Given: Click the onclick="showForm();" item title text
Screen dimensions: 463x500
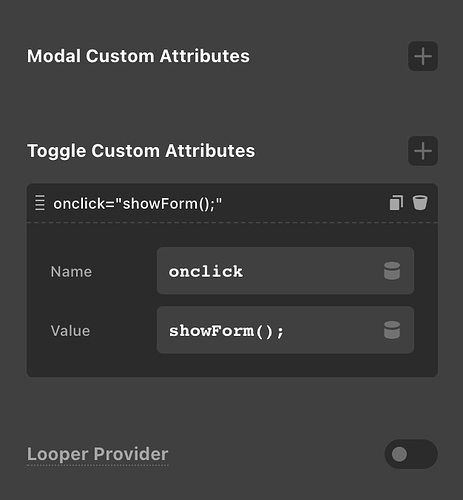Looking at the screenshot, I should pos(138,203).
